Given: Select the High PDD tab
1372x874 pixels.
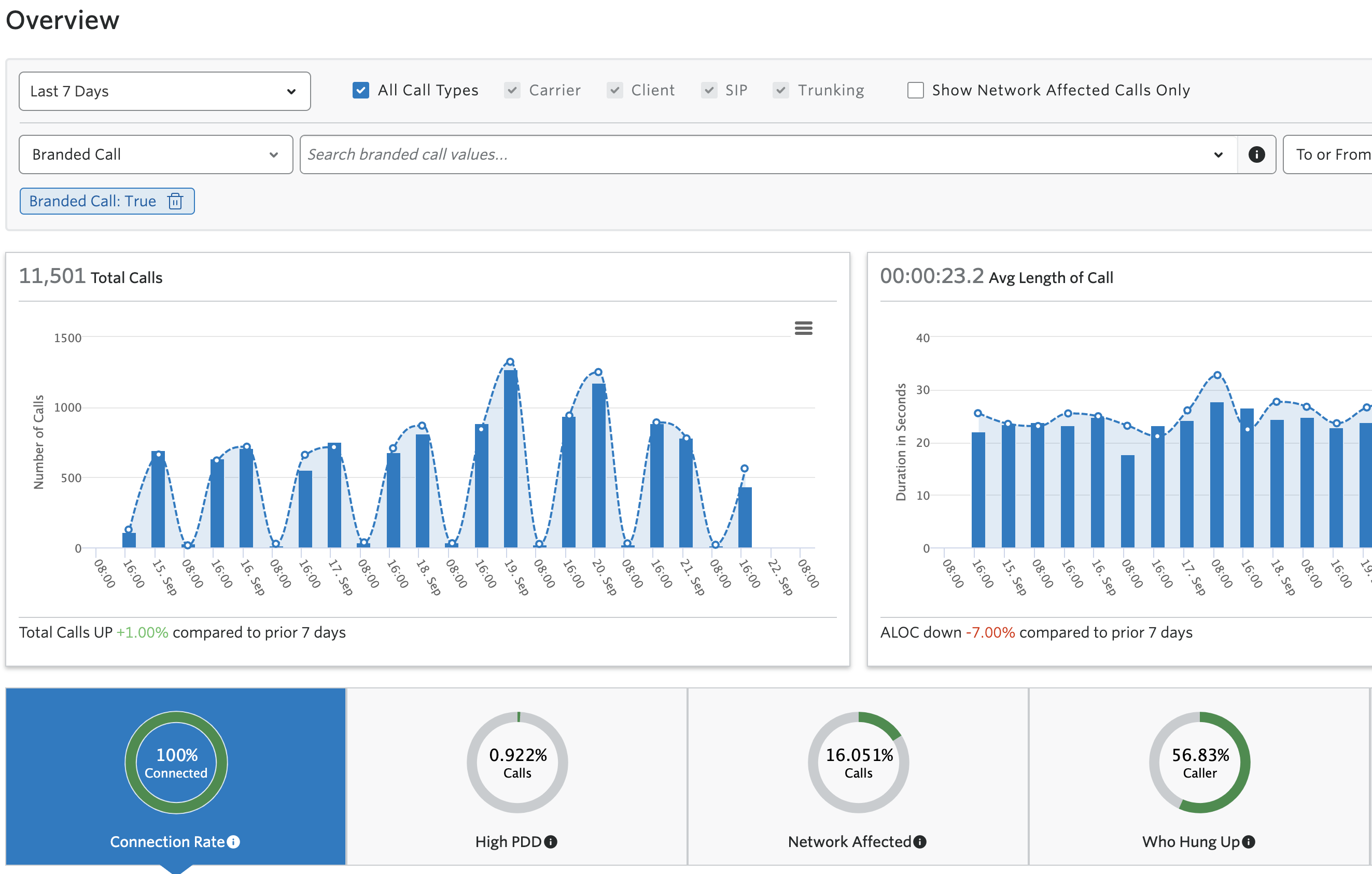Looking at the screenshot, I should click(517, 776).
